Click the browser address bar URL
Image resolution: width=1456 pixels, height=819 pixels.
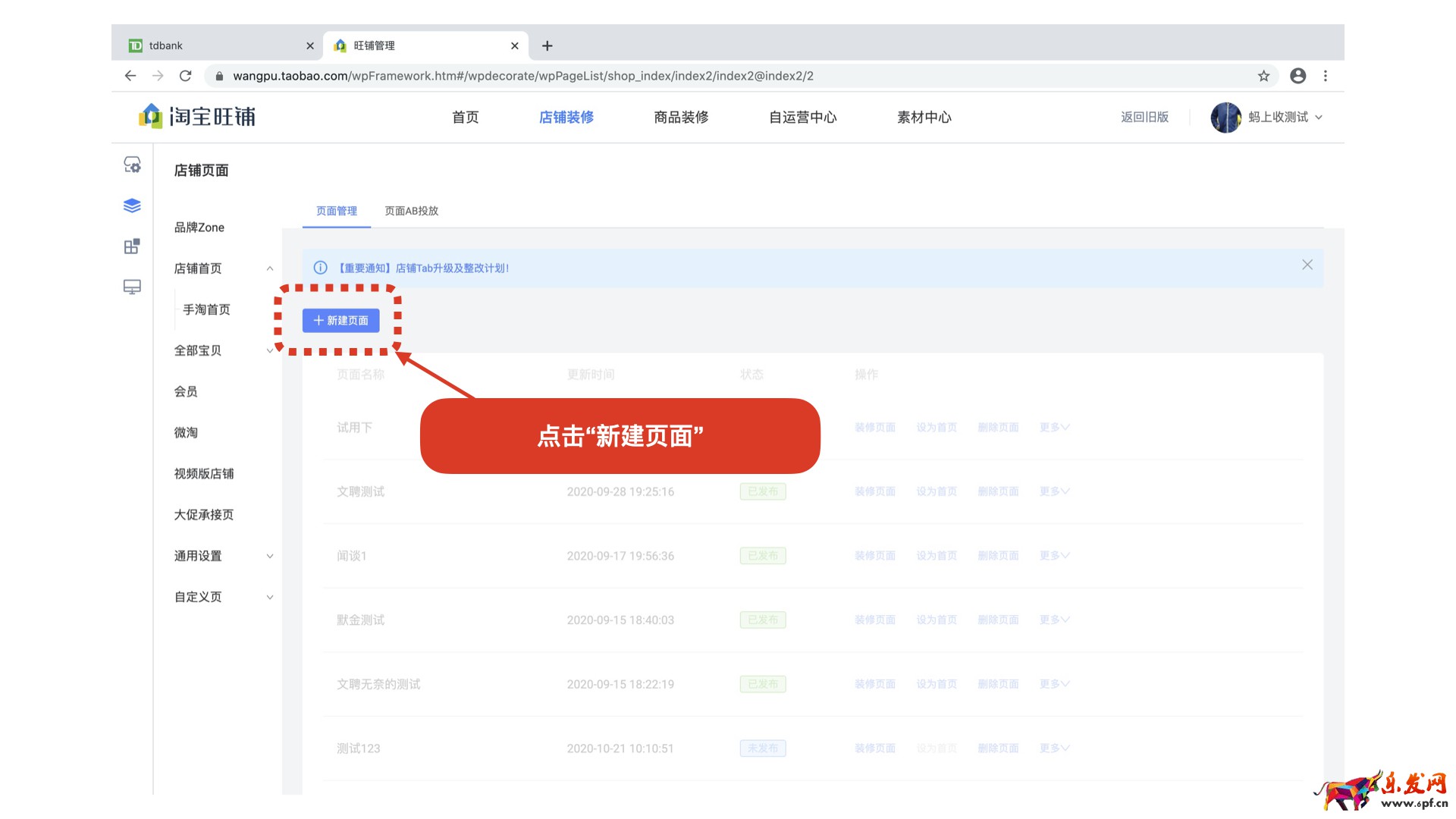pos(522,76)
